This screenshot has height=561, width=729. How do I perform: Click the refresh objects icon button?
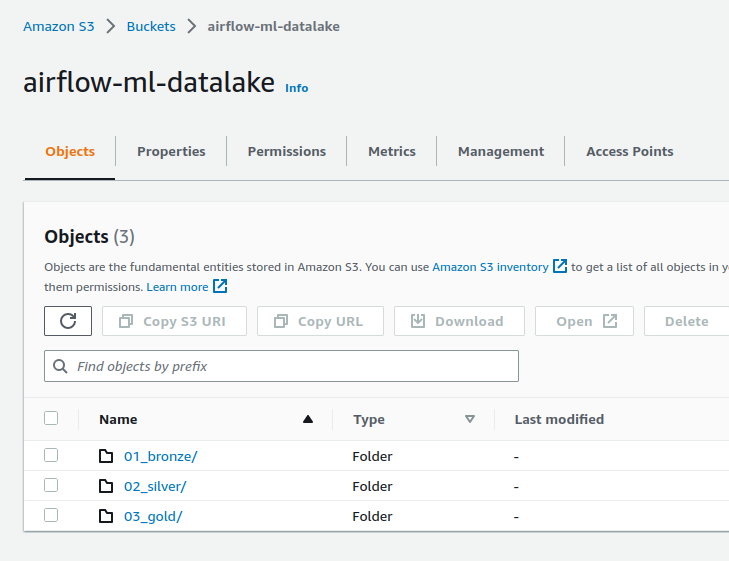pos(68,321)
